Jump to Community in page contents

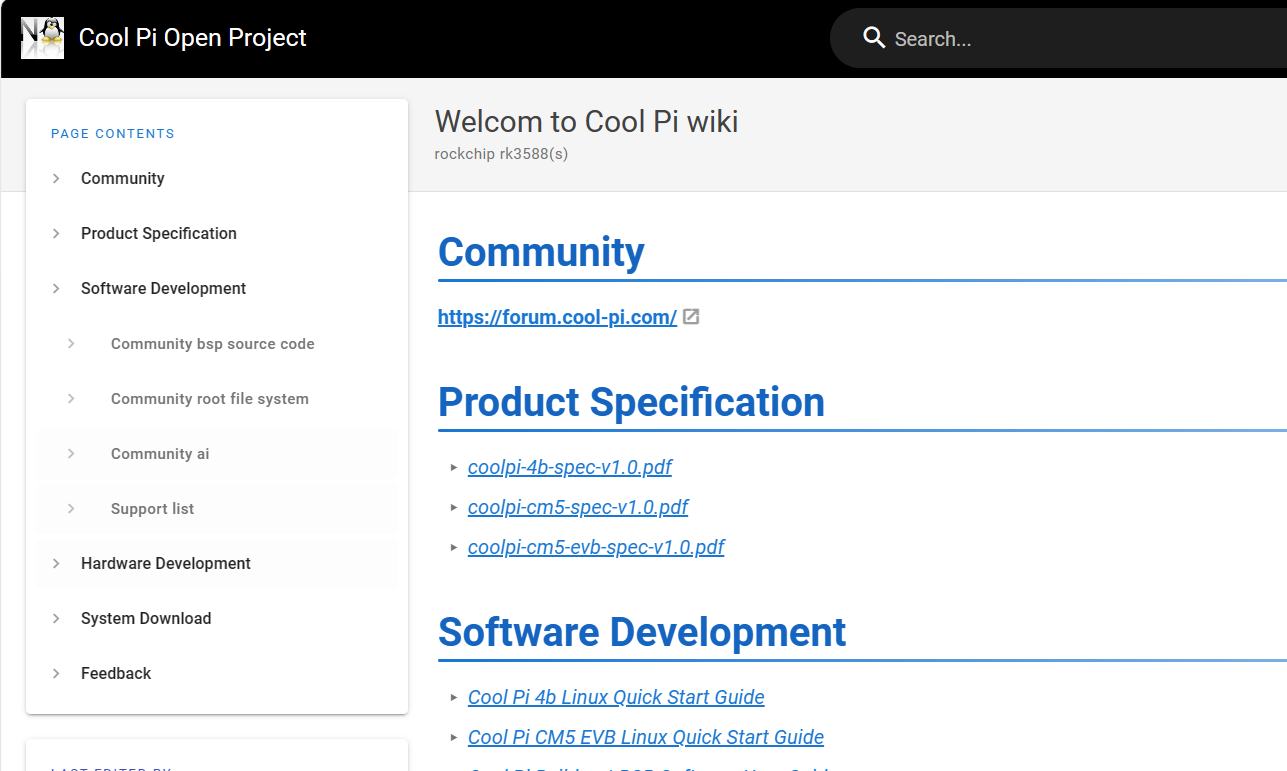(x=123, y=178)
